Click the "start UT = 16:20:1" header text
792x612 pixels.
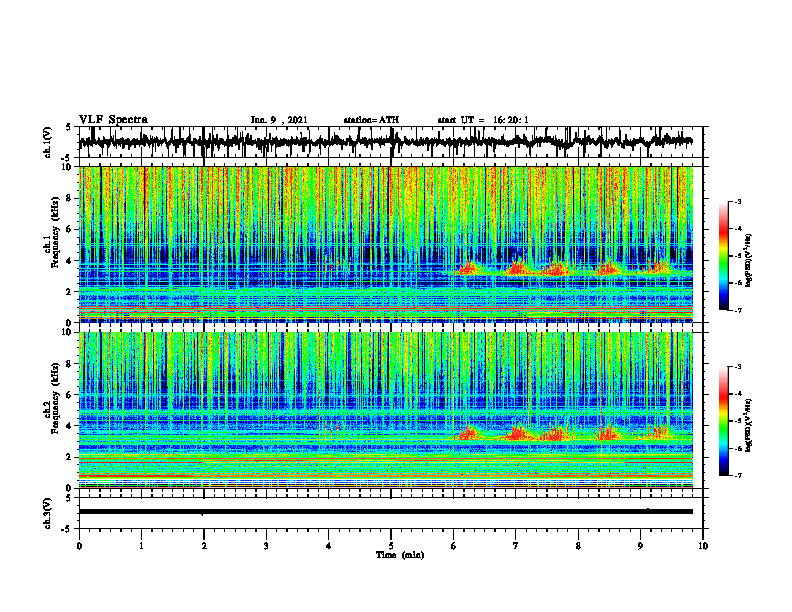pos(483,120)
